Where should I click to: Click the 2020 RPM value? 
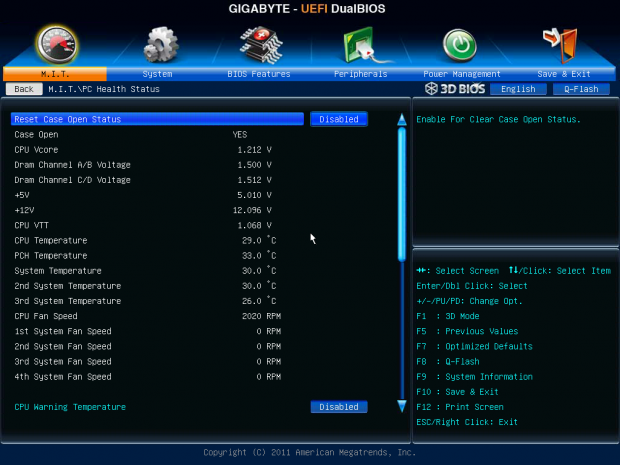[261, 316]
